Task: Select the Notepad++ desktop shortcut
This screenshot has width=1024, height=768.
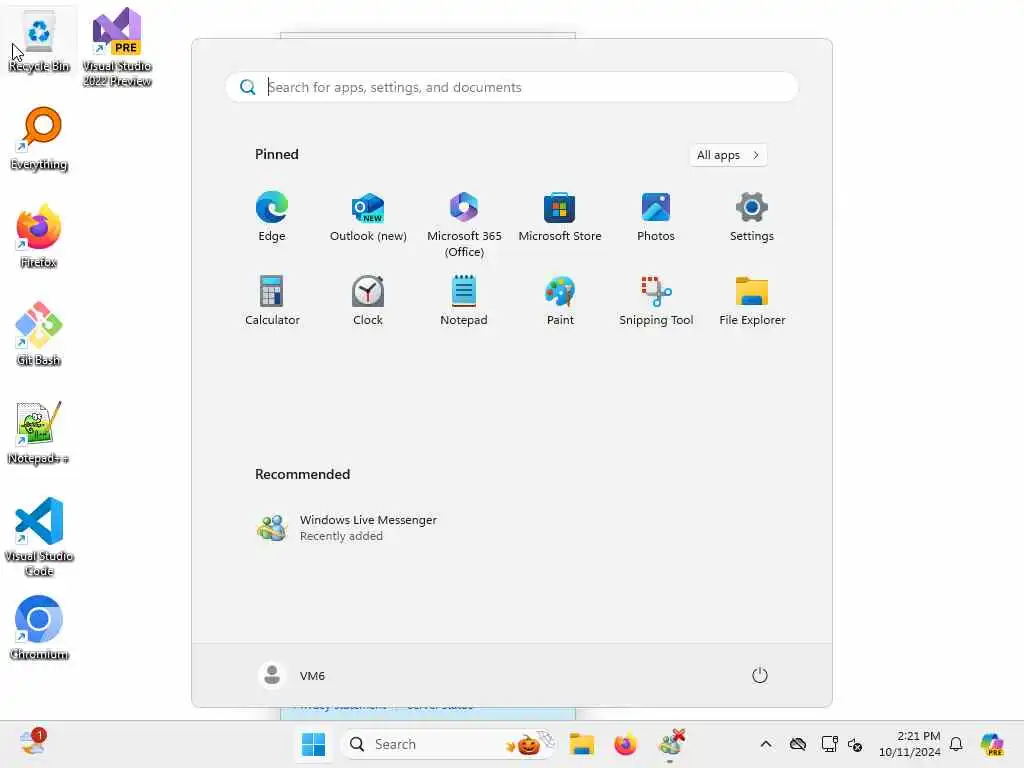Action: (39, 434)
